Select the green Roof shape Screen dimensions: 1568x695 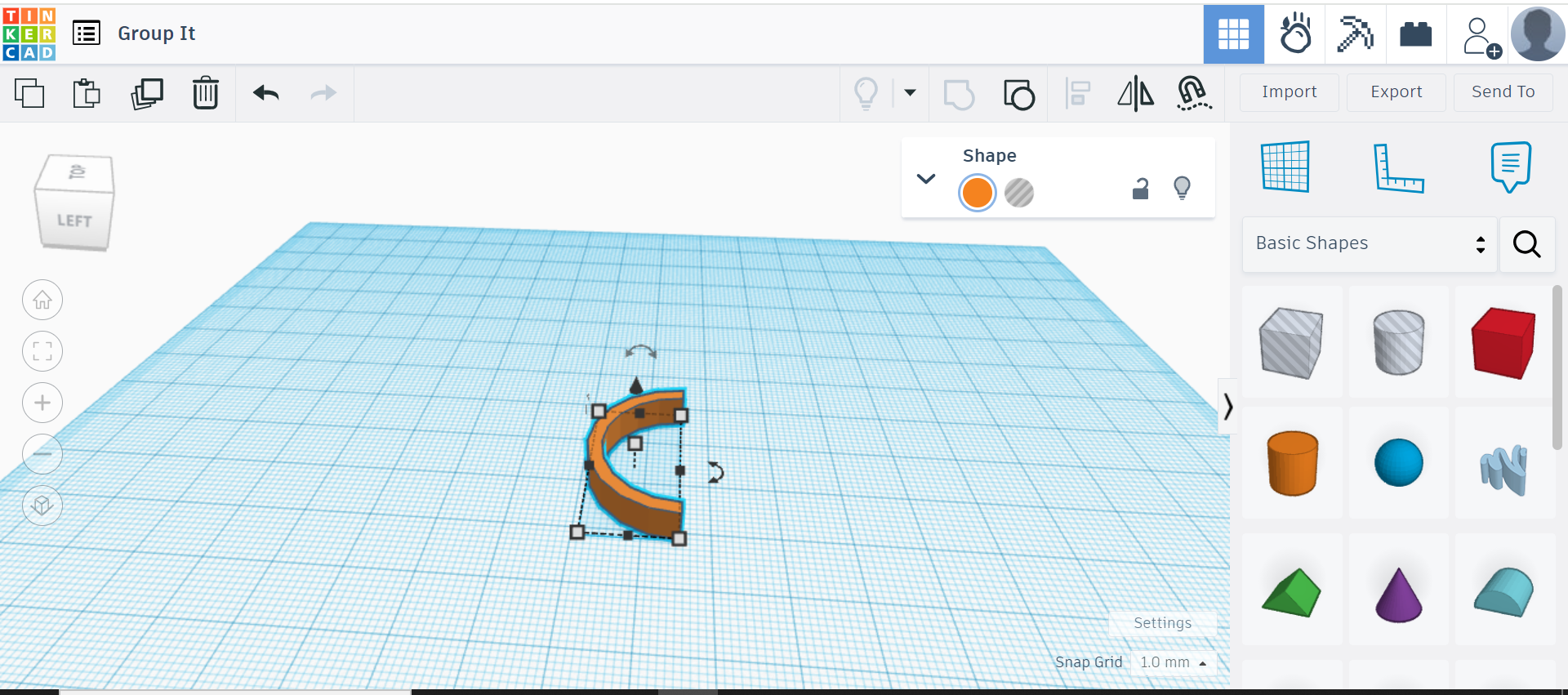[x=1292, y=593]
